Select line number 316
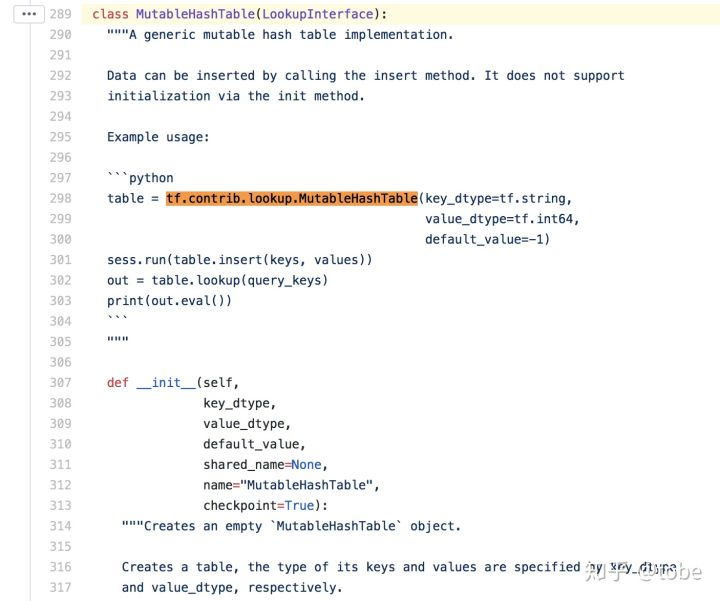 (x=61, y=567)
